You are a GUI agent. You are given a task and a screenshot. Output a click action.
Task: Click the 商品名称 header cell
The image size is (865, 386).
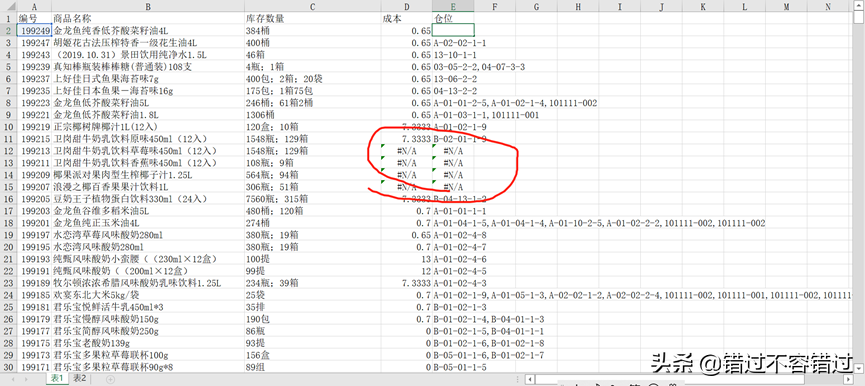[x=148, y=18]
